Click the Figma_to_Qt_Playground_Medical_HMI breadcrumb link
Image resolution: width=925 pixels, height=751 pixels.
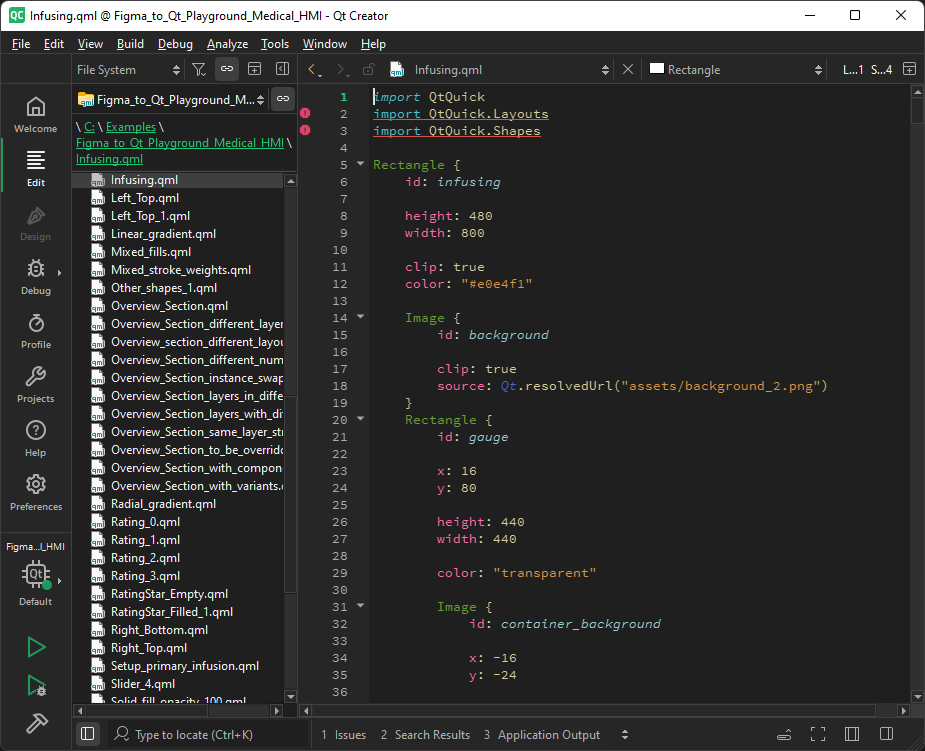180,143
